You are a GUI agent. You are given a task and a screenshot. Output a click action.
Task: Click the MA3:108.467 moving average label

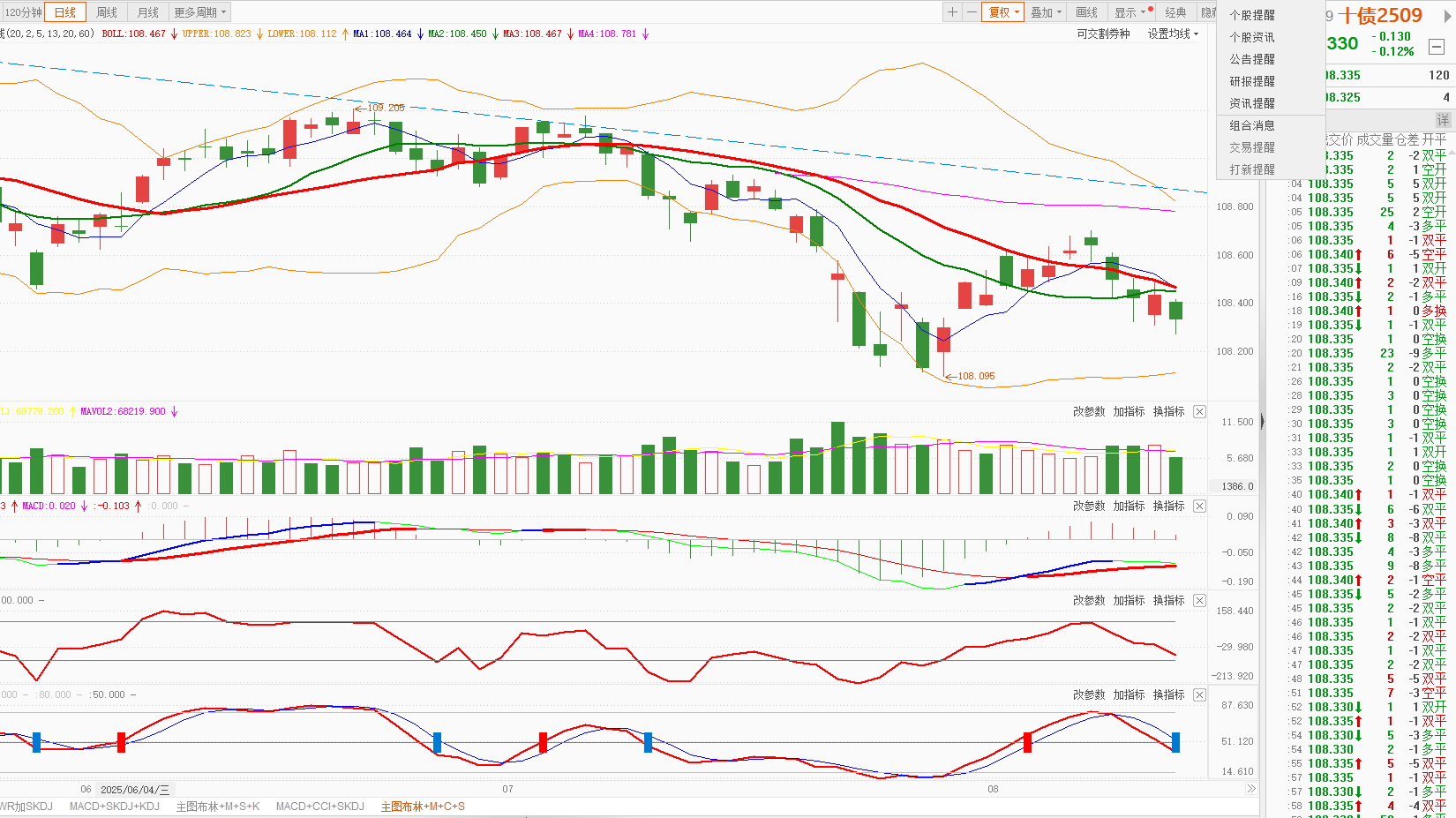(x=532, y=34)
